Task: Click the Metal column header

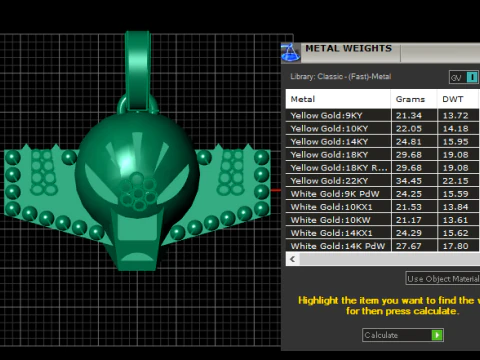Action: (338, 99)
